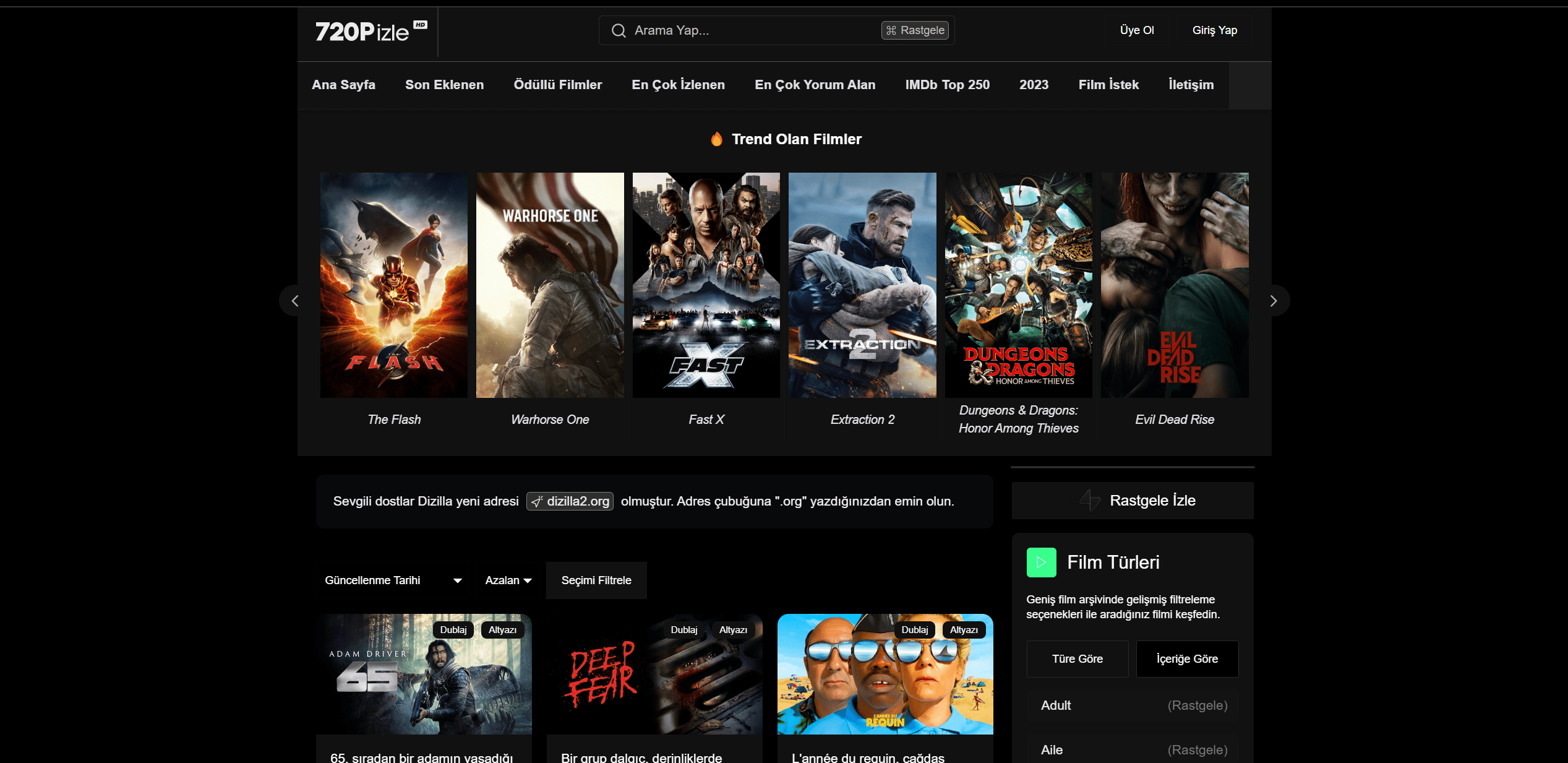Viewport: 1568px width, 763px height.
Task: Open the Evil Dead Rise poster
Action: pos(1175,285)
